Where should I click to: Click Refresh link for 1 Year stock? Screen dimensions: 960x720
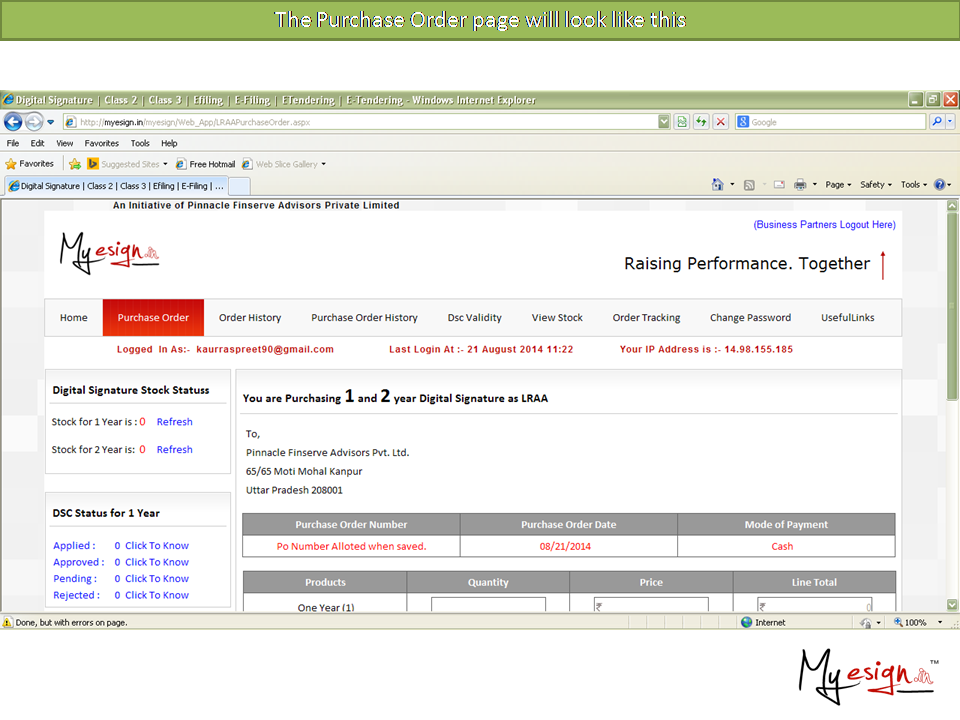coord(174,422)
